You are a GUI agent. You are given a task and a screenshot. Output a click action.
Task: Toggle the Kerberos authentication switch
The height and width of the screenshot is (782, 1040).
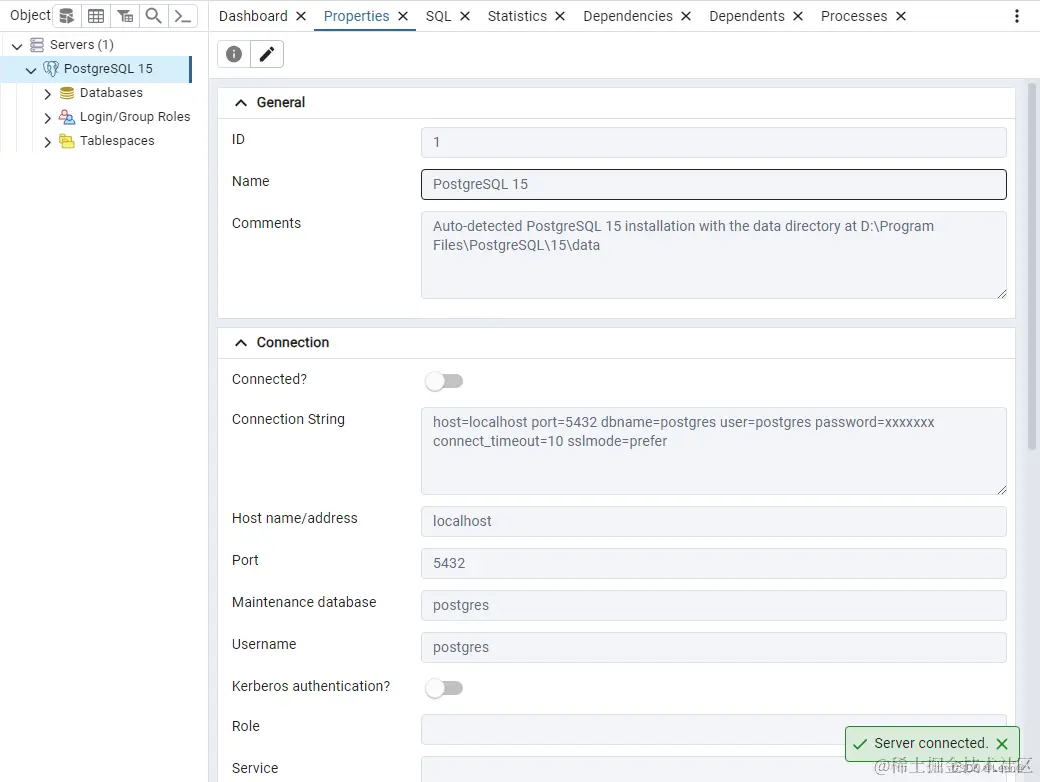(x=444, y=688)
